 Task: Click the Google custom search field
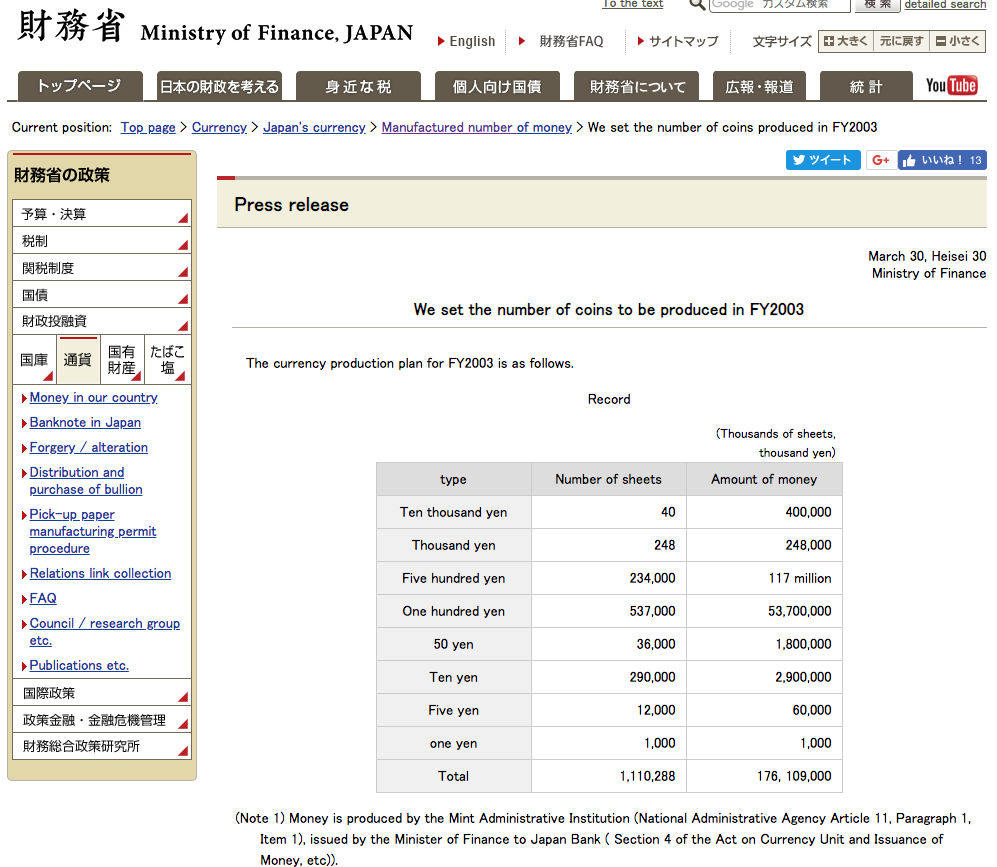coord(779,5)
